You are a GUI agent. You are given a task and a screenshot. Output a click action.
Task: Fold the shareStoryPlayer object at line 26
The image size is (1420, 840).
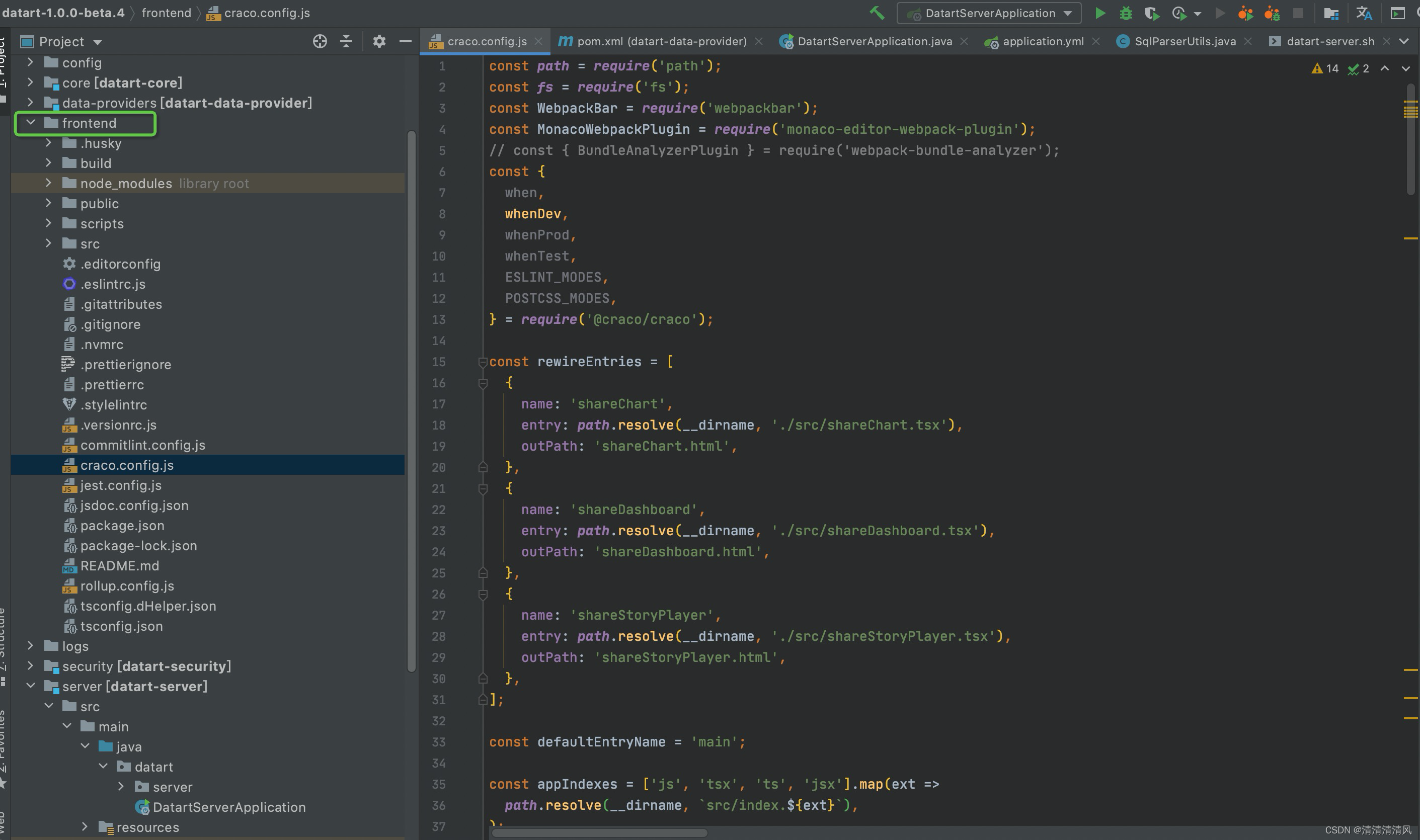[x=483, y=594]
